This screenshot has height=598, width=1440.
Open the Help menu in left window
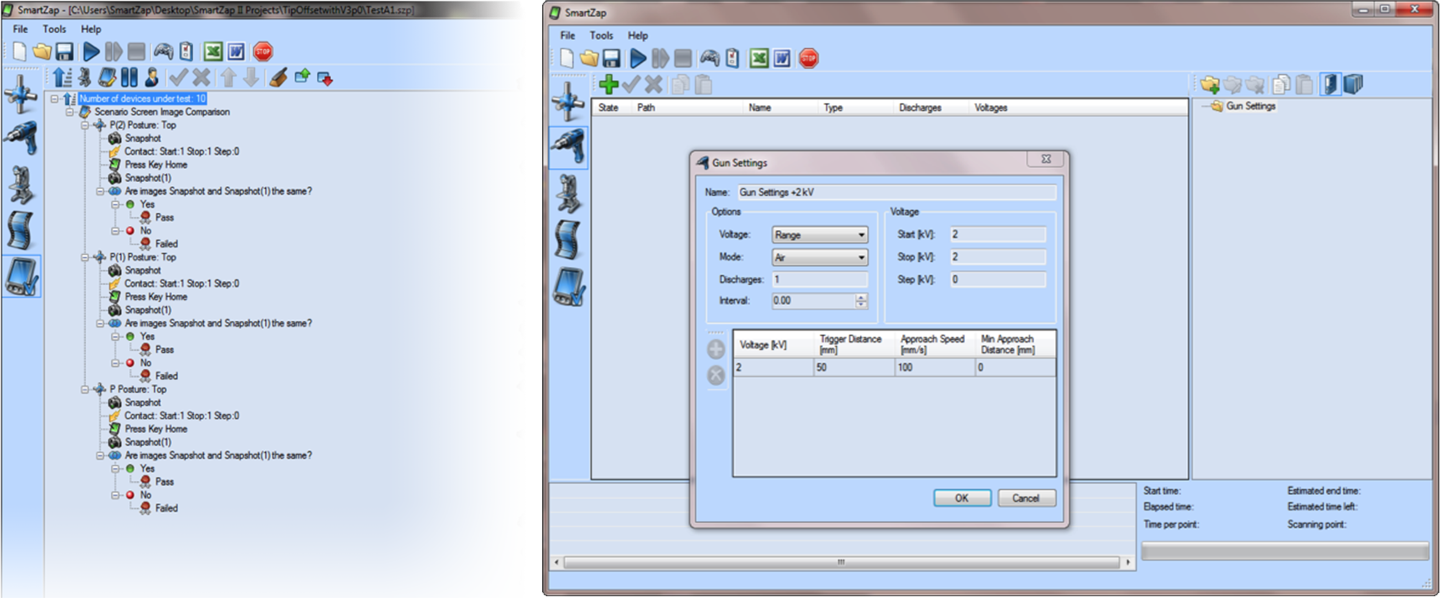click(x=91, y=29)
